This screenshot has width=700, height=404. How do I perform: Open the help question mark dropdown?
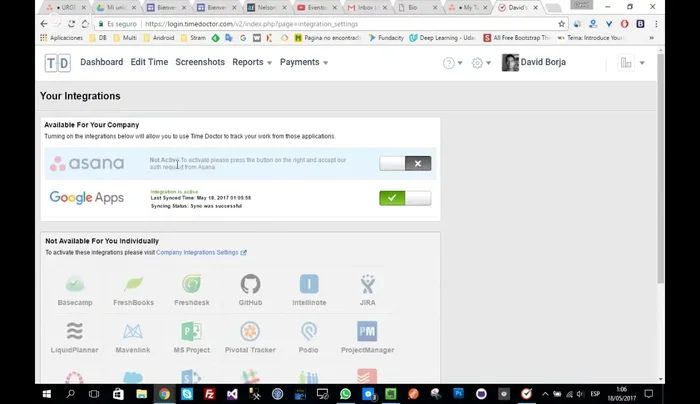click(452, 63)
